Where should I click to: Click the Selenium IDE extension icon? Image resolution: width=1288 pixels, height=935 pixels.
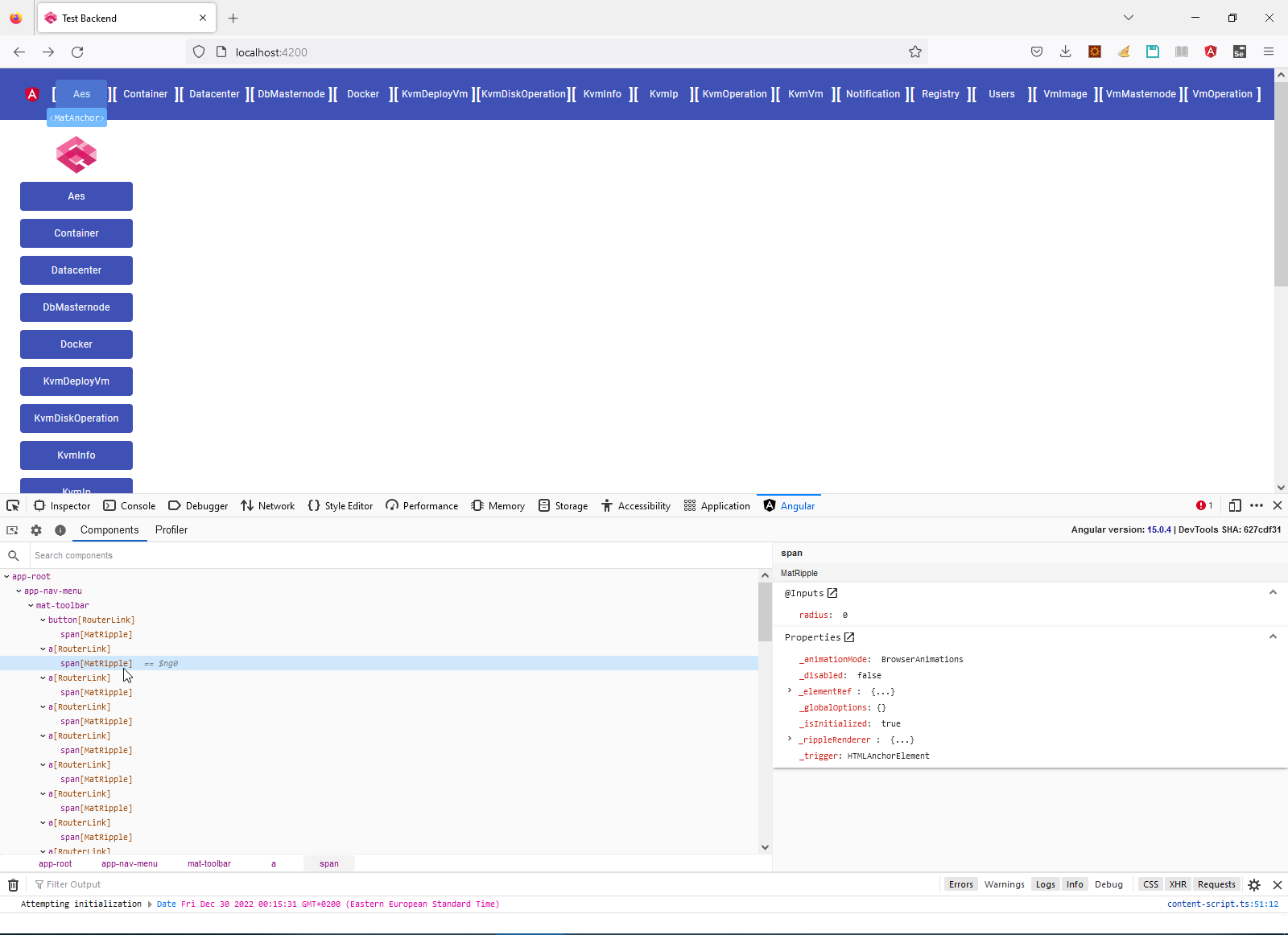(x=1240, y=51)
